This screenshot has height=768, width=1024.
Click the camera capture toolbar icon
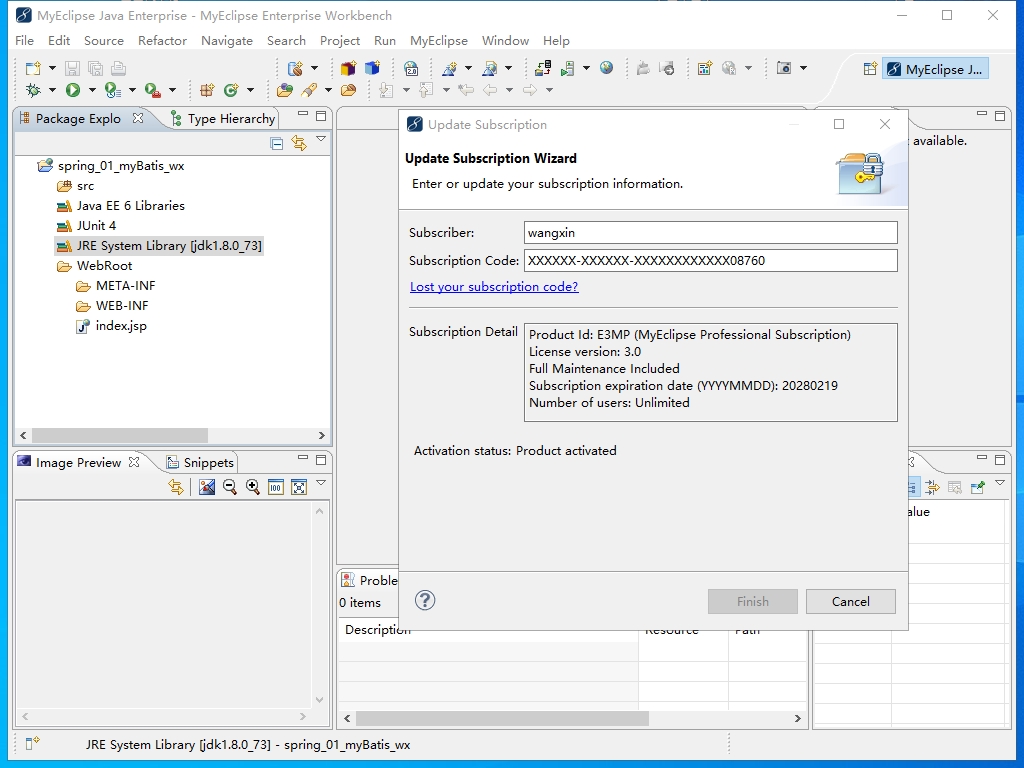point(784,68)
